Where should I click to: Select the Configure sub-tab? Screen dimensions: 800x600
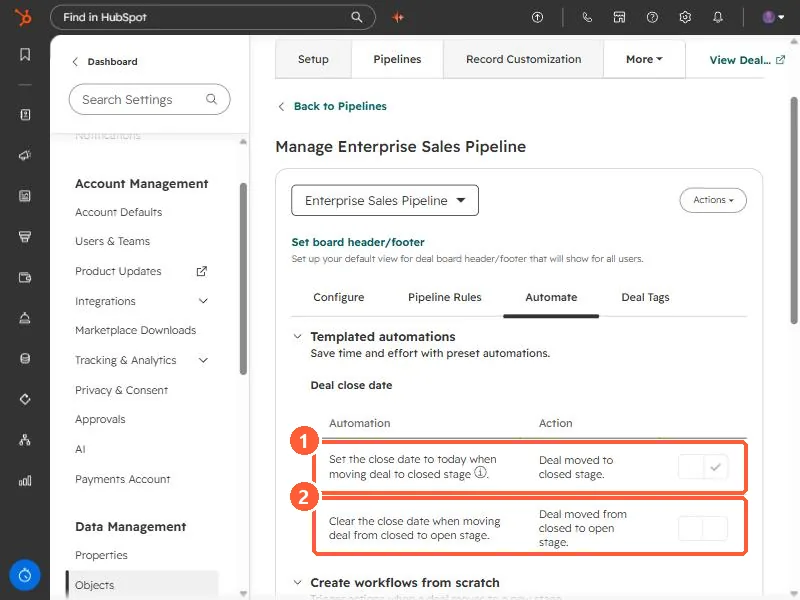(339, 297)
